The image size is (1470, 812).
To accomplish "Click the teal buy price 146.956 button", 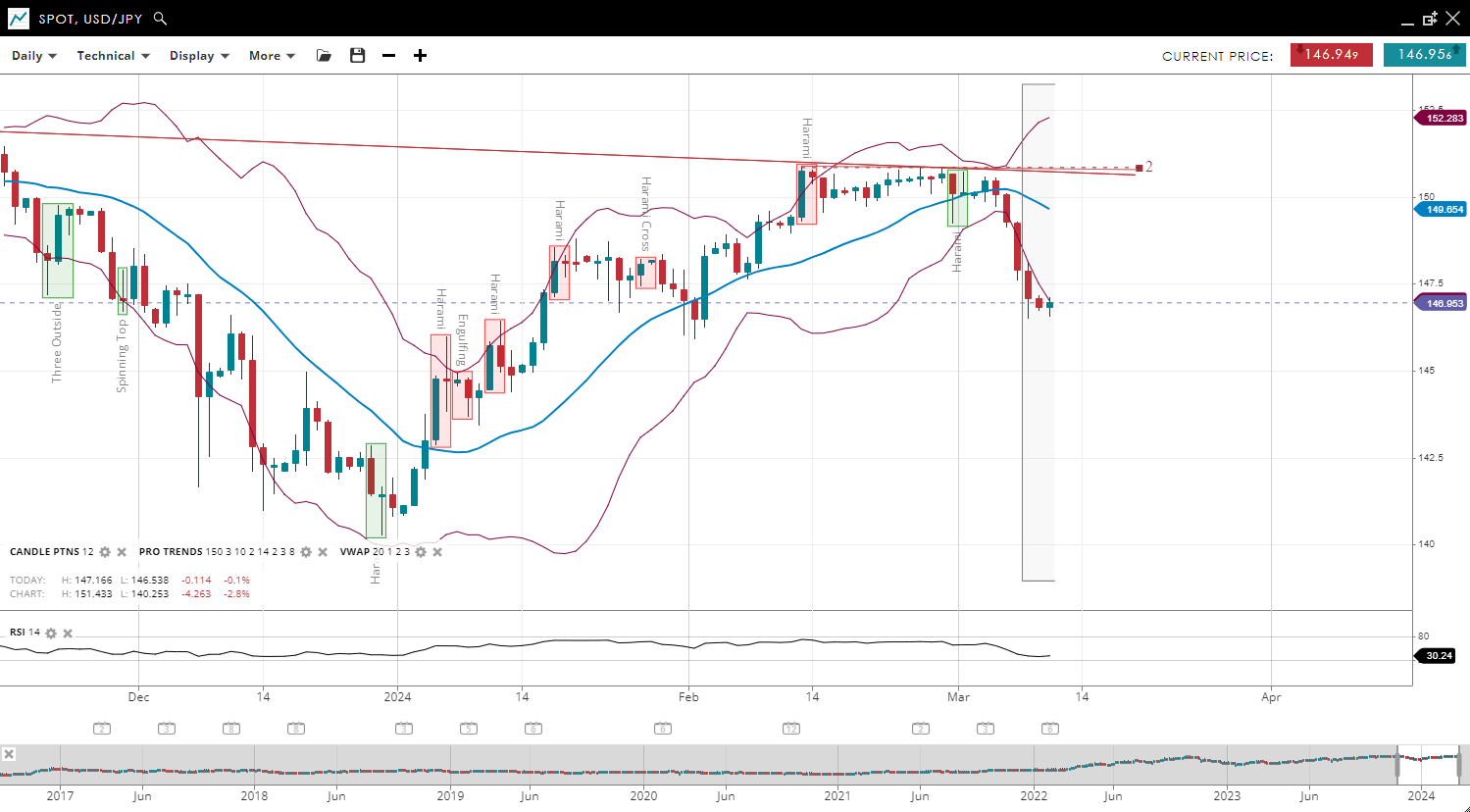I will pos(1424,55).
